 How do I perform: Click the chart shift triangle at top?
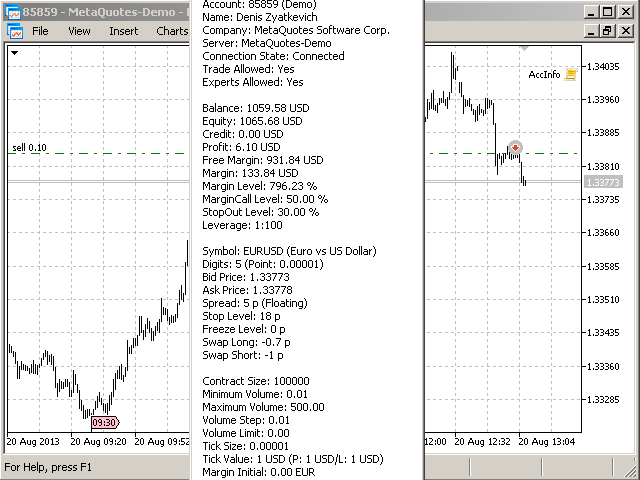[x=525, y=49]
